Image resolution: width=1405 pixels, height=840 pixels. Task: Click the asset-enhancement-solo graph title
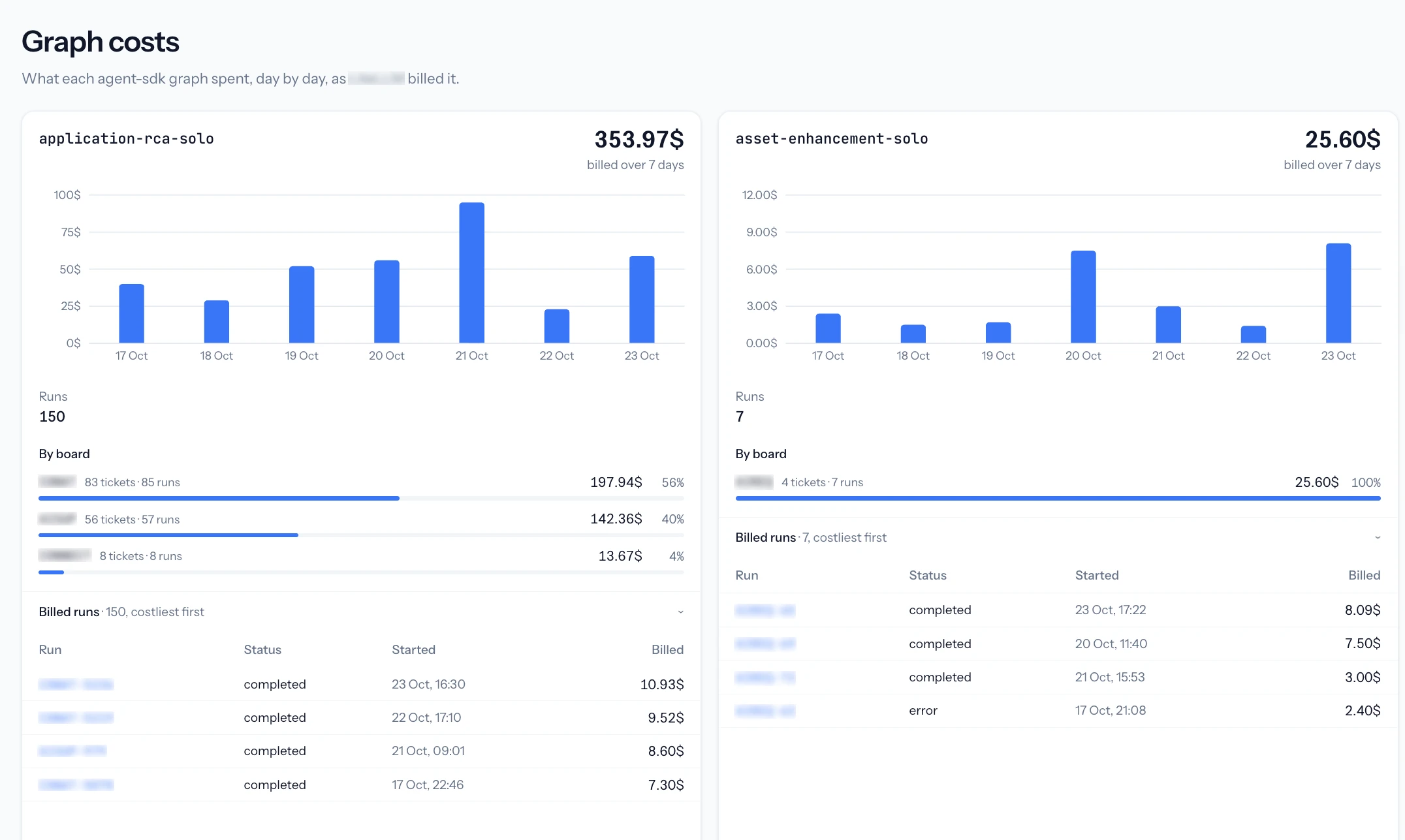[832, 138]
